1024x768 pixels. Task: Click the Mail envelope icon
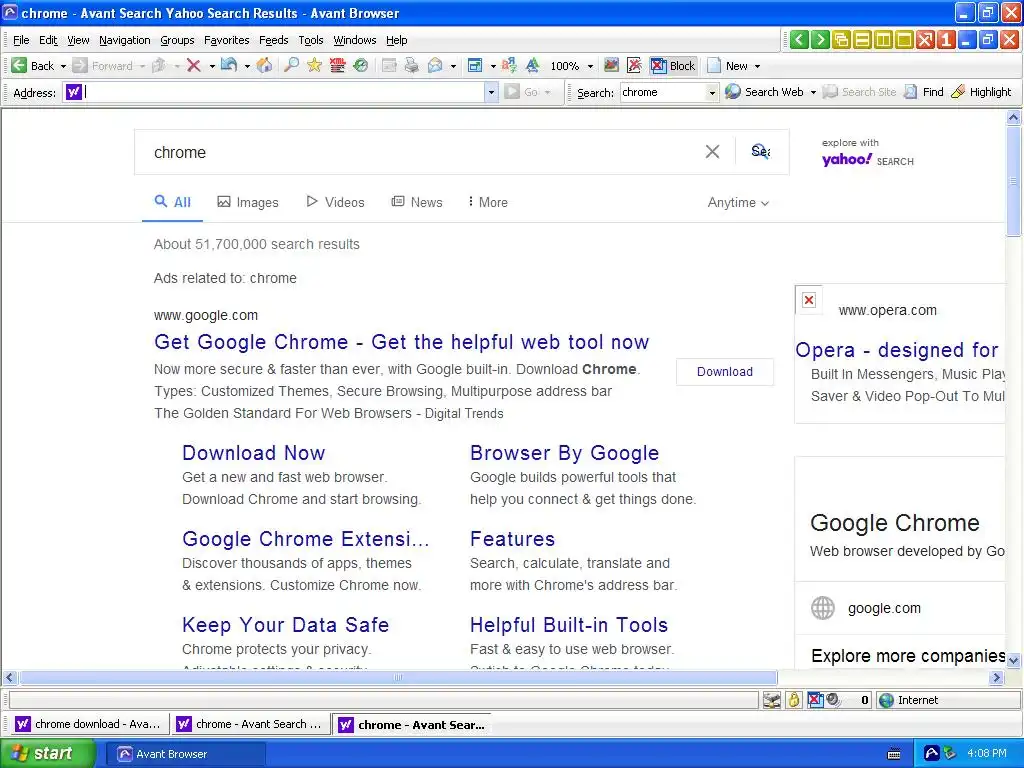pos(435,65)
